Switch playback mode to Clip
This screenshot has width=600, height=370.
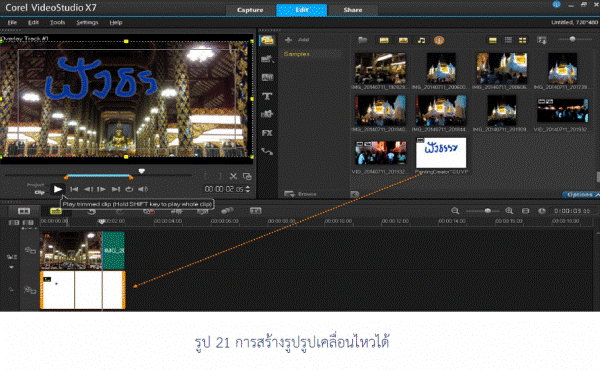click(39, 192)
